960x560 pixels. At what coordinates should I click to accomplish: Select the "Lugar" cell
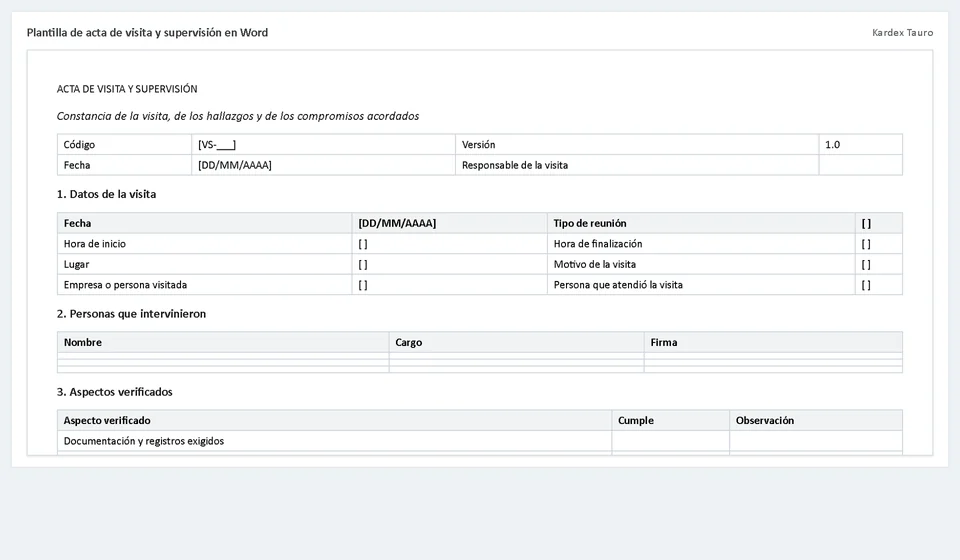pos(204,264)
